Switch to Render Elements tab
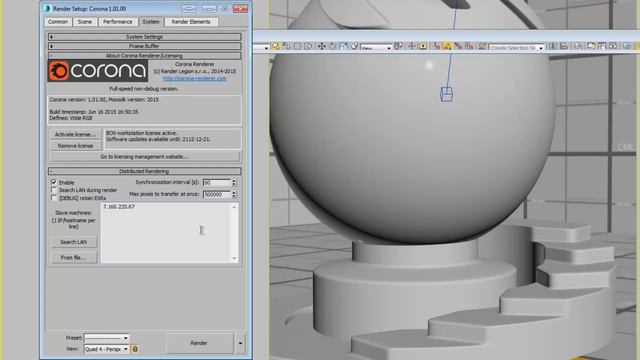Screen dimensions: 640x360 coord(191,22)
